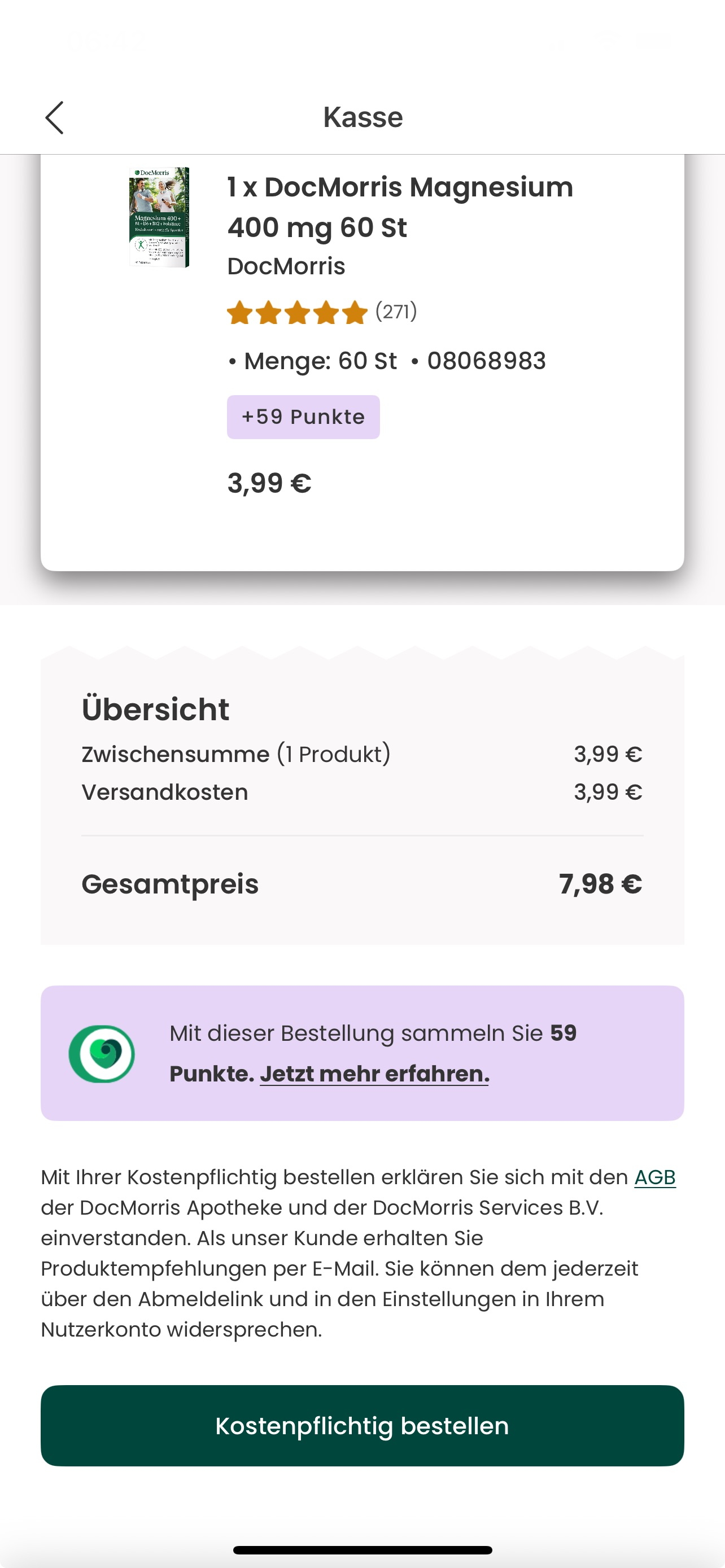725x1568 pixels.
Task: Tap the article number 08068983
Action: tap(486, 361)
